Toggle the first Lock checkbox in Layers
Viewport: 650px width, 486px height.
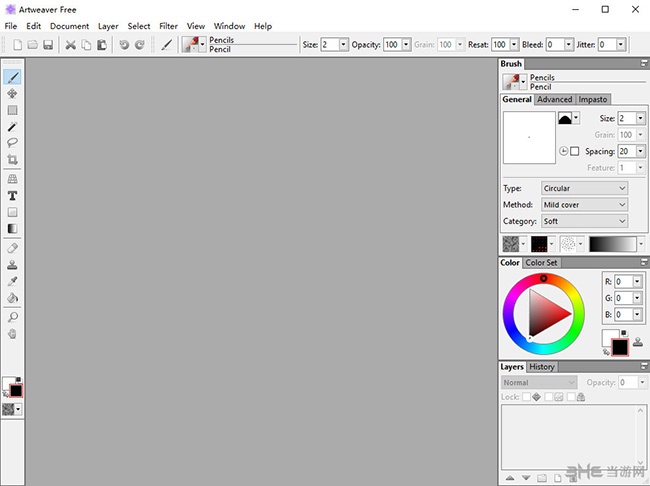pyautogui.click(x=526, y=397)
